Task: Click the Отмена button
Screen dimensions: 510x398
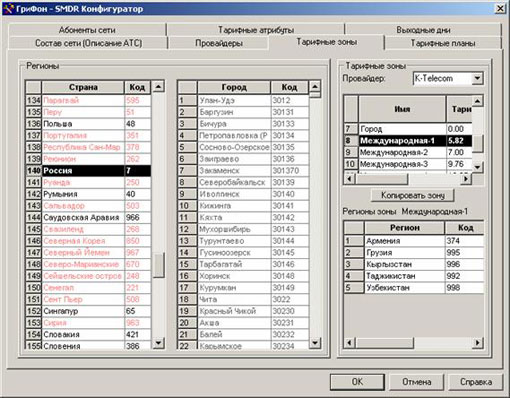Action: pos(416,382)
